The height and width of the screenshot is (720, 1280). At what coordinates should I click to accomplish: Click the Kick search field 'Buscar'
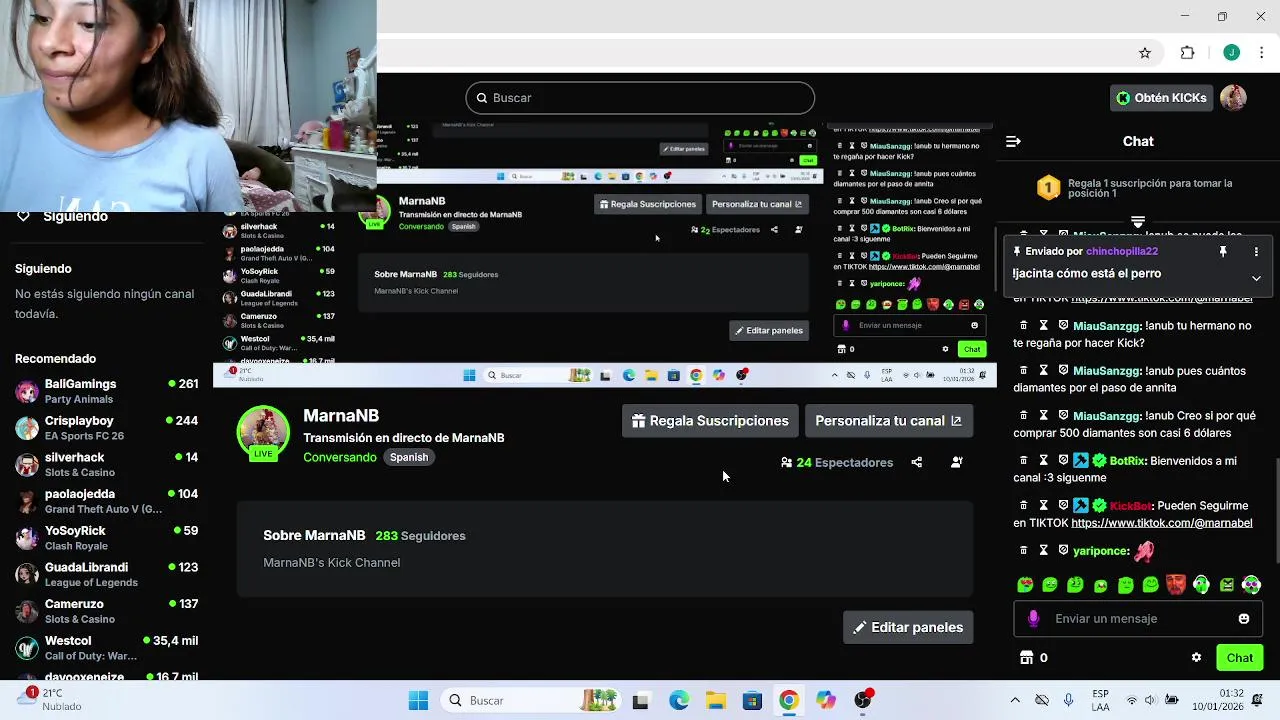(640, 98)
